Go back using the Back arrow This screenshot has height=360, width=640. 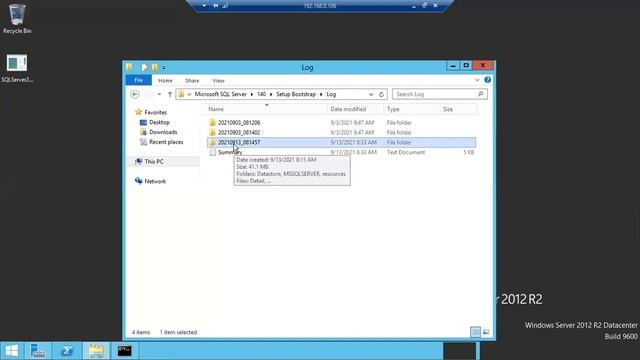134,94
